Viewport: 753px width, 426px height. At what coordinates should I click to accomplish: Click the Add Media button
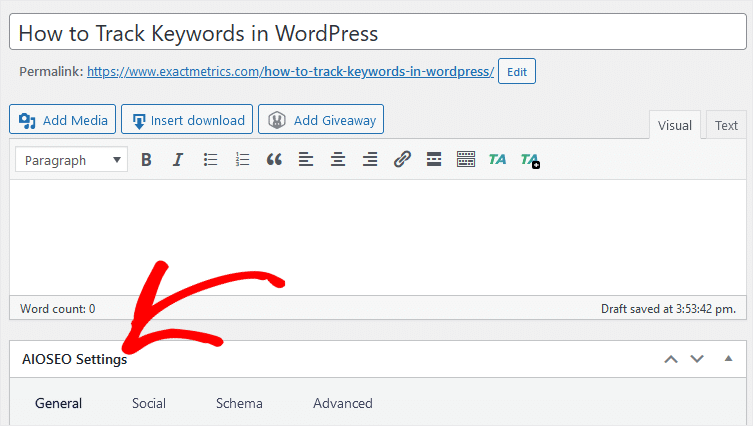coord(62,119)
